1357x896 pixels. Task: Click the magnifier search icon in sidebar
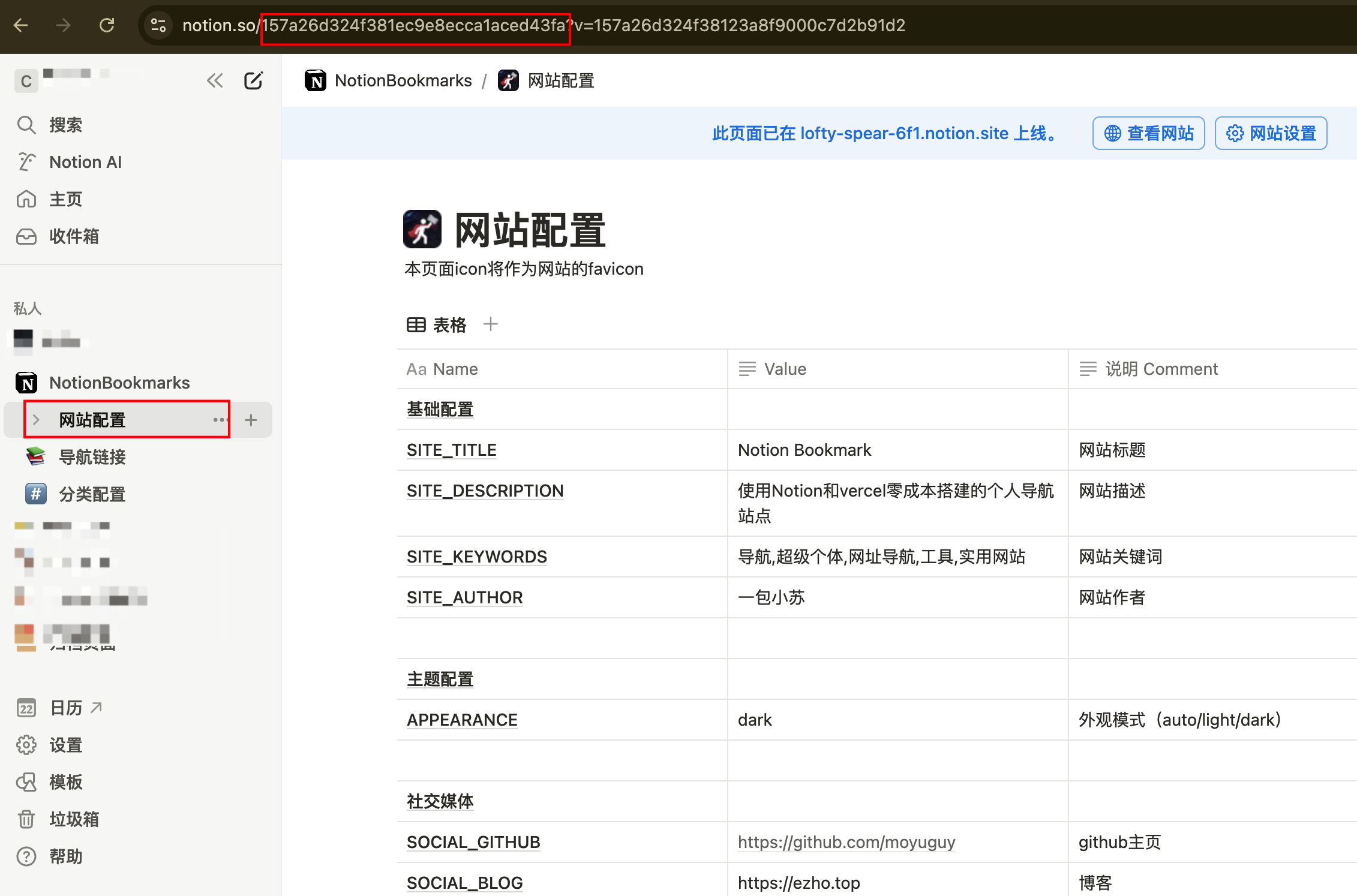pyautogui.click(x=26, y=125)
